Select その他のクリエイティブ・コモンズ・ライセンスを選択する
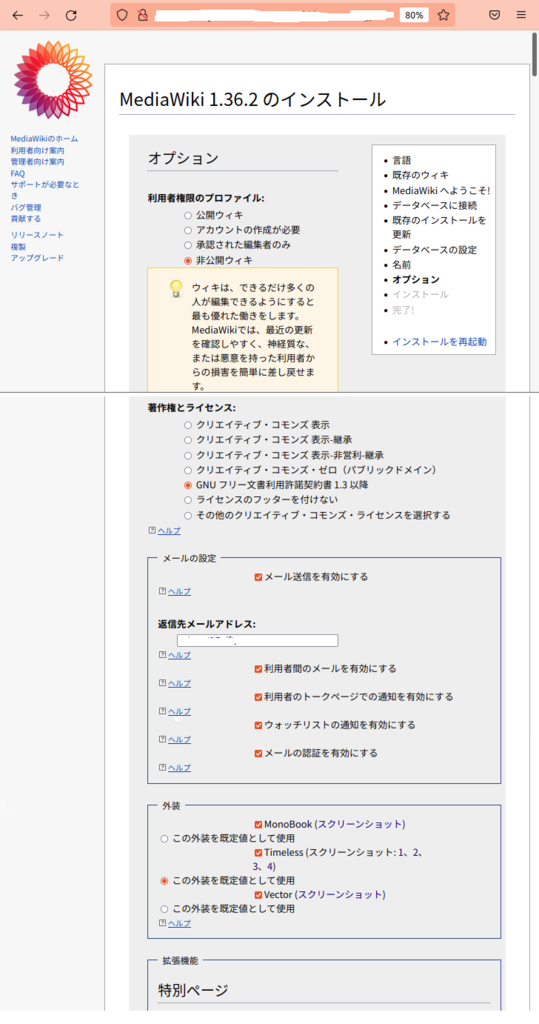This screenshot has width=539, height=1024. pos(188,515)
